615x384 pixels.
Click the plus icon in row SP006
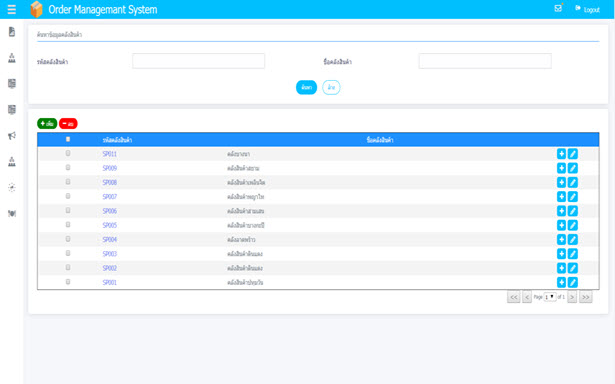561,211
